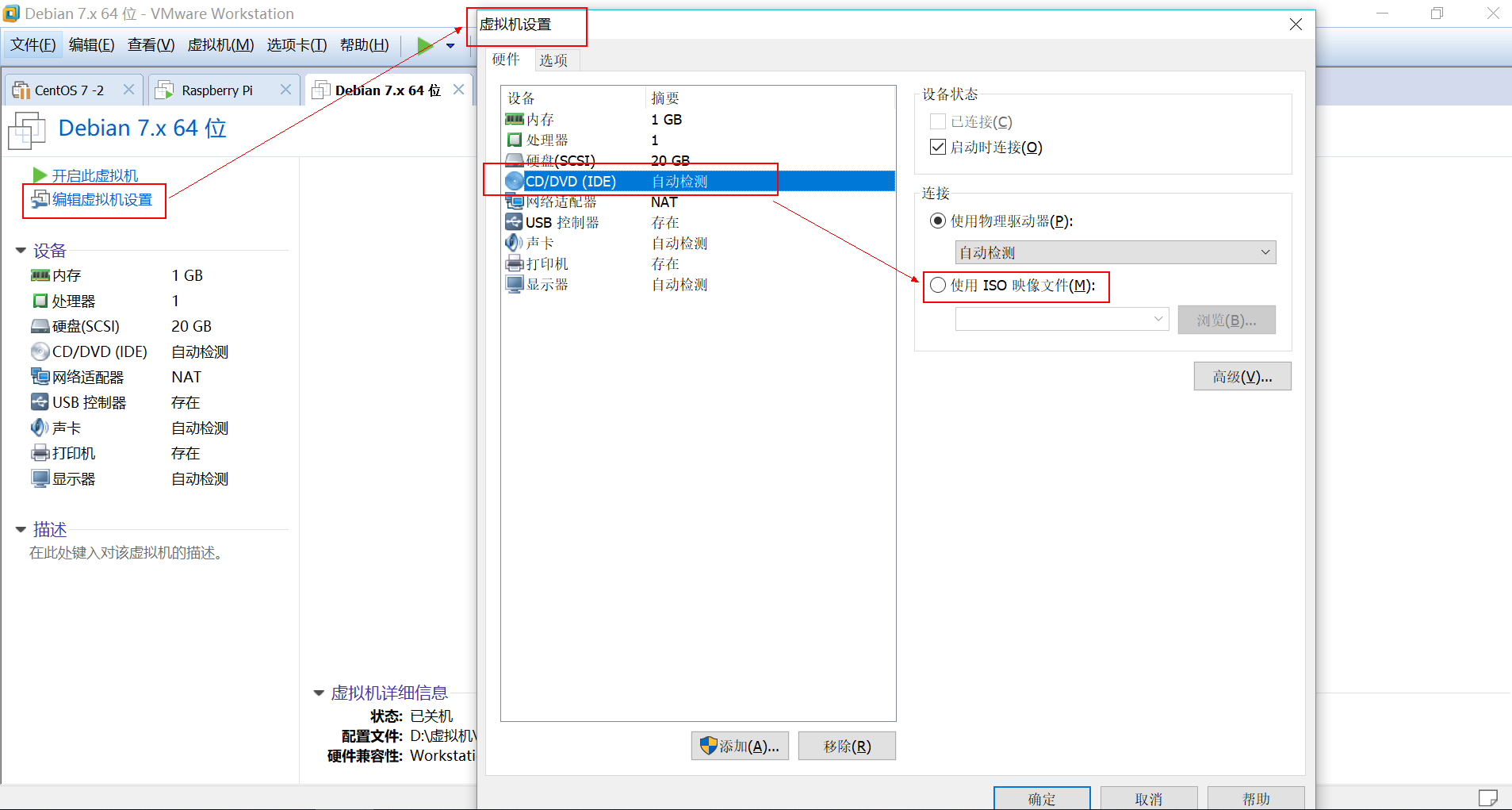Select 打印机 icon in settings dialog list
Screen dimensions: 1512x810
click(x=514, y=263)
